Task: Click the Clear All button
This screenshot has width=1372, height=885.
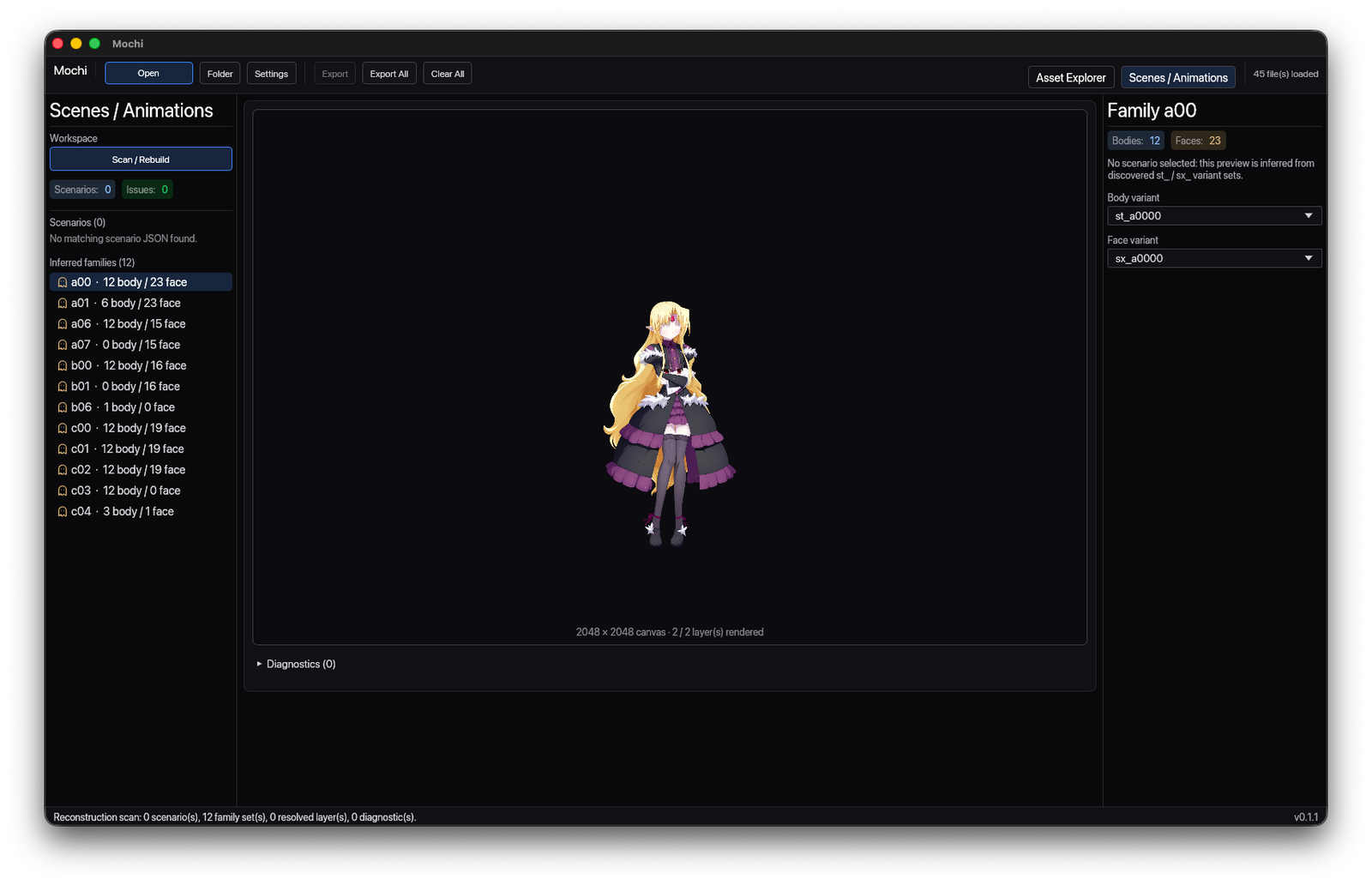Action: (x=447, y=73)
